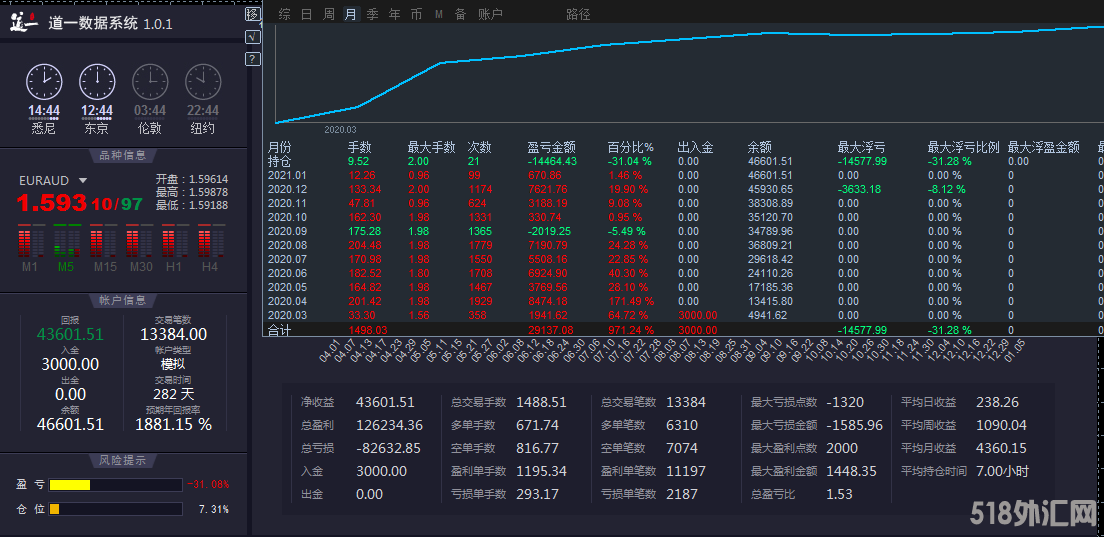This screenshot has width=1104, height=537.
Task: Click the New York (纽约) clock icon
Action: 203,81
